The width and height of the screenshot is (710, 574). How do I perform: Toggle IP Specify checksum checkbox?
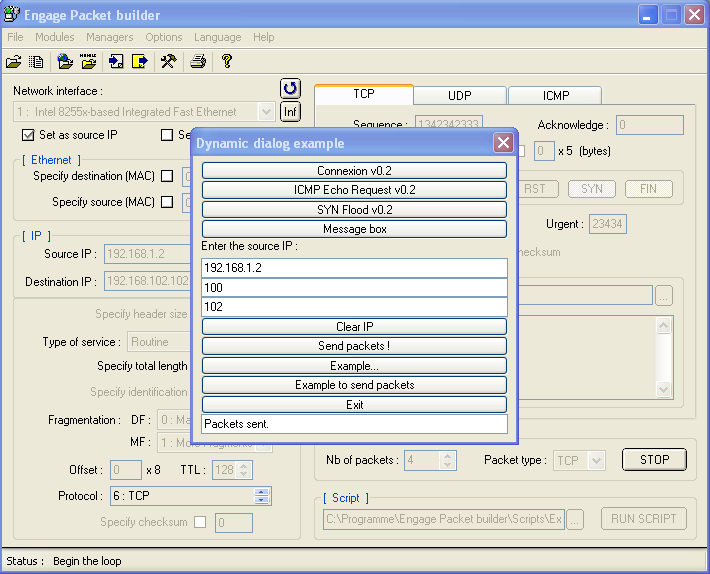point(200,522)
